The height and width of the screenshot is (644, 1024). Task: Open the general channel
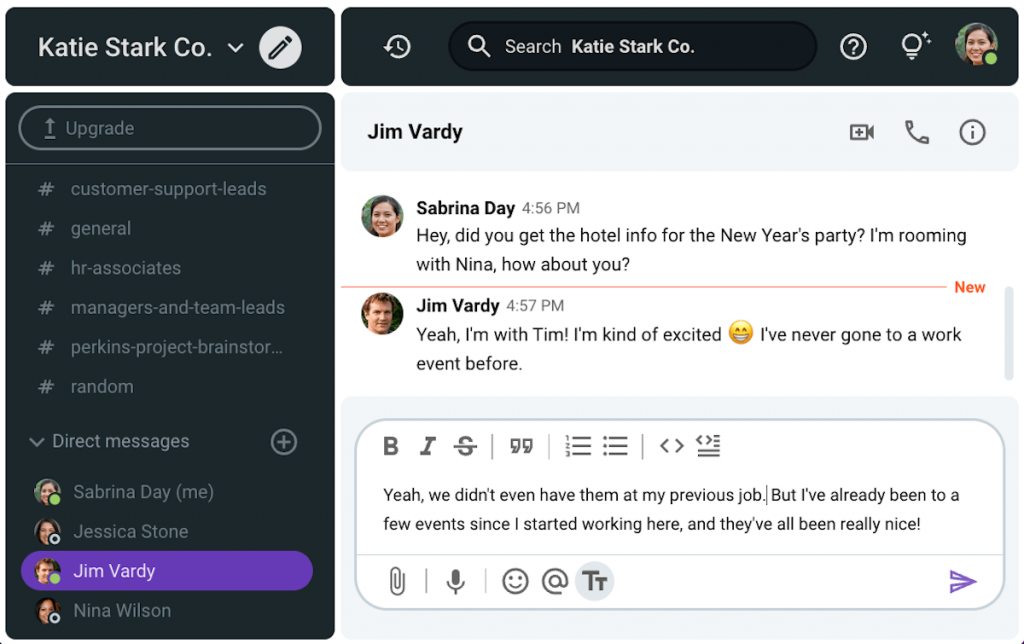(100, 228)
